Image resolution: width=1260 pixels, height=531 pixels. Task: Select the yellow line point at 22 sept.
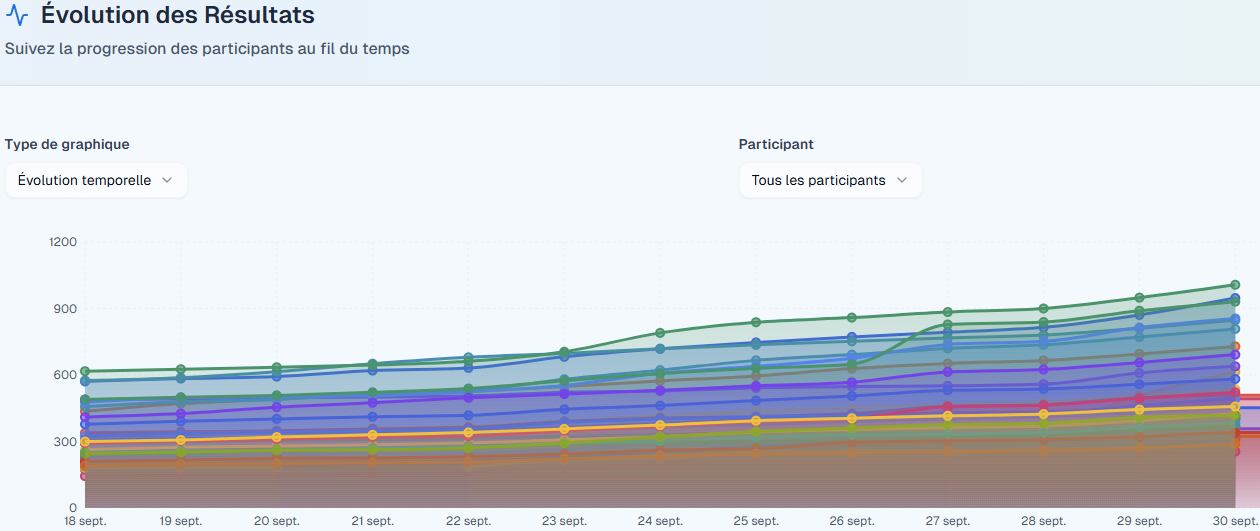468,432
